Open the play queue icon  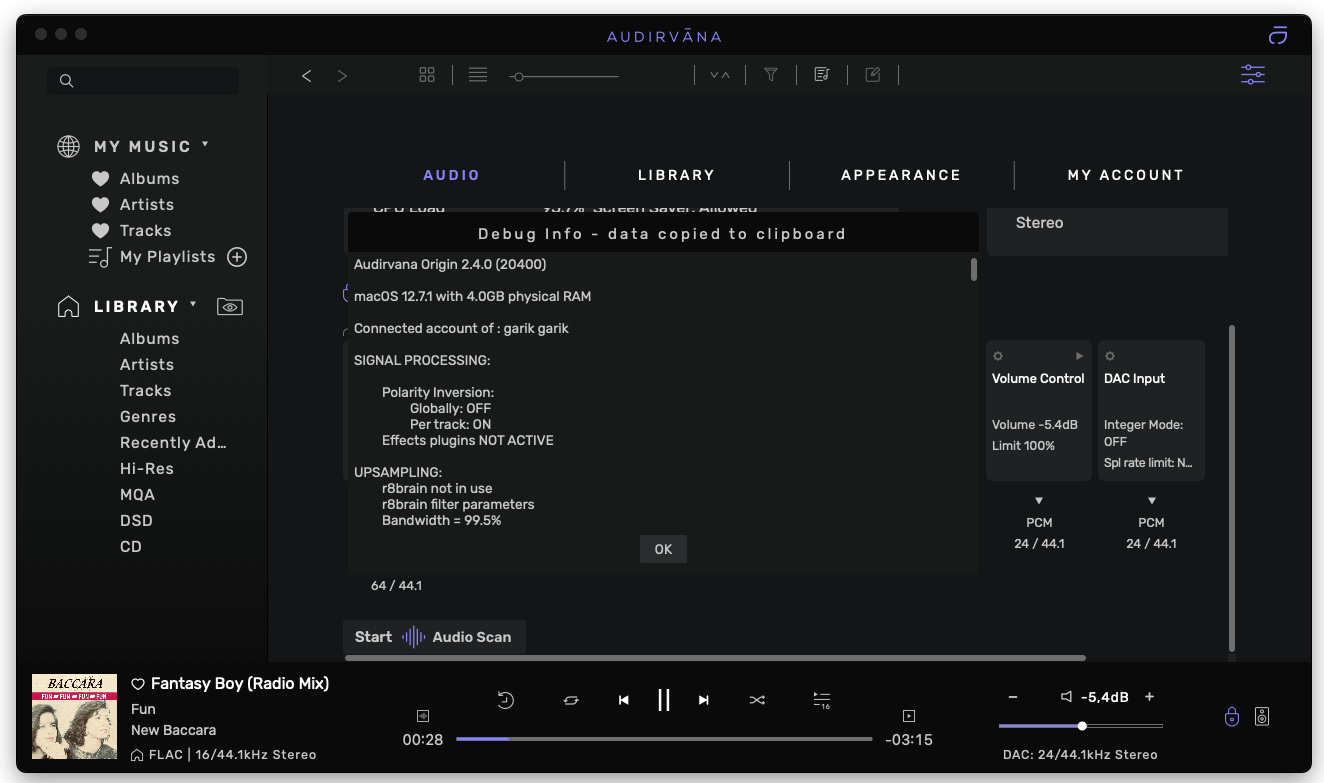821,700
